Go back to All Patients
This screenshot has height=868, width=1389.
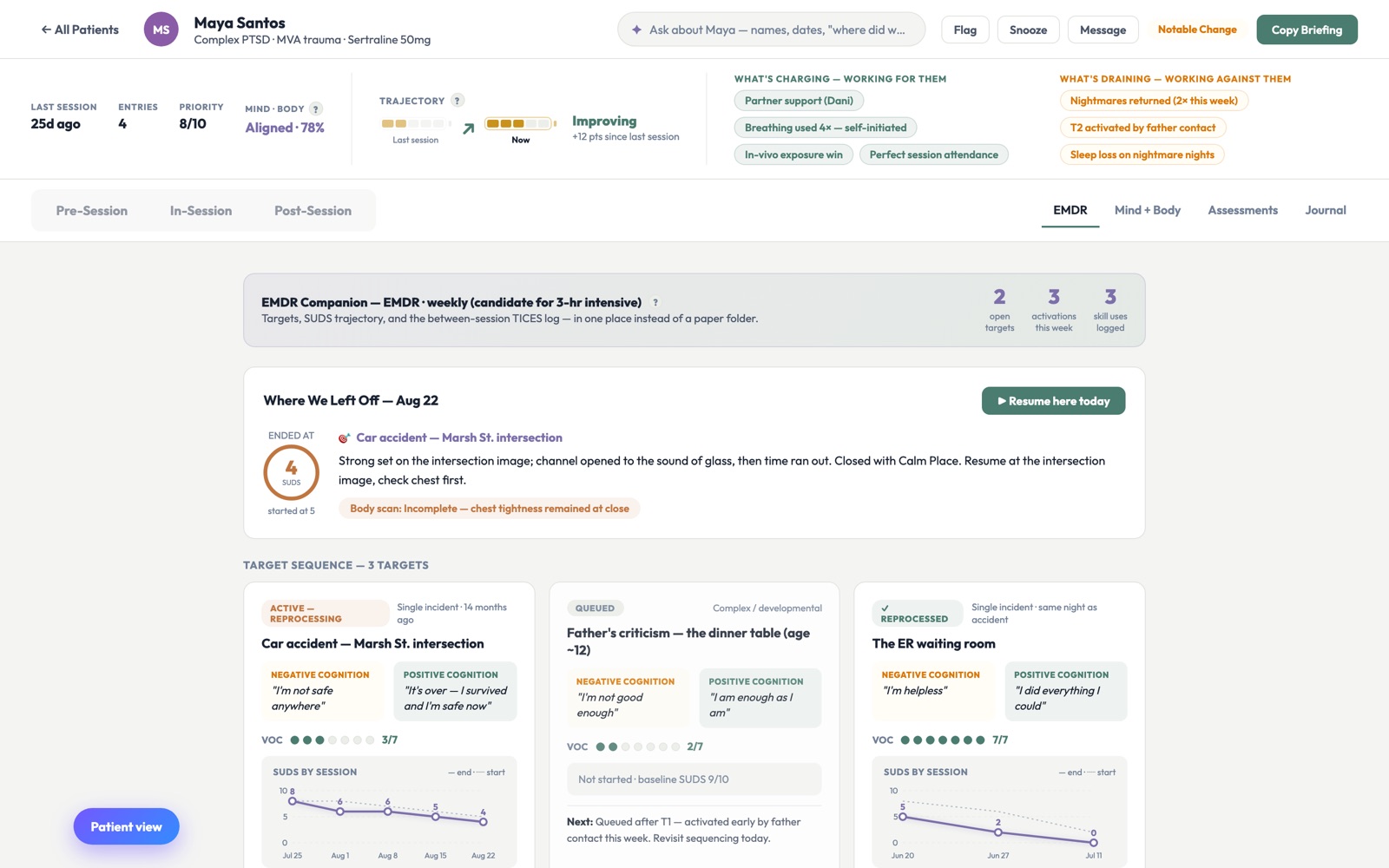(x=80, y=30)
